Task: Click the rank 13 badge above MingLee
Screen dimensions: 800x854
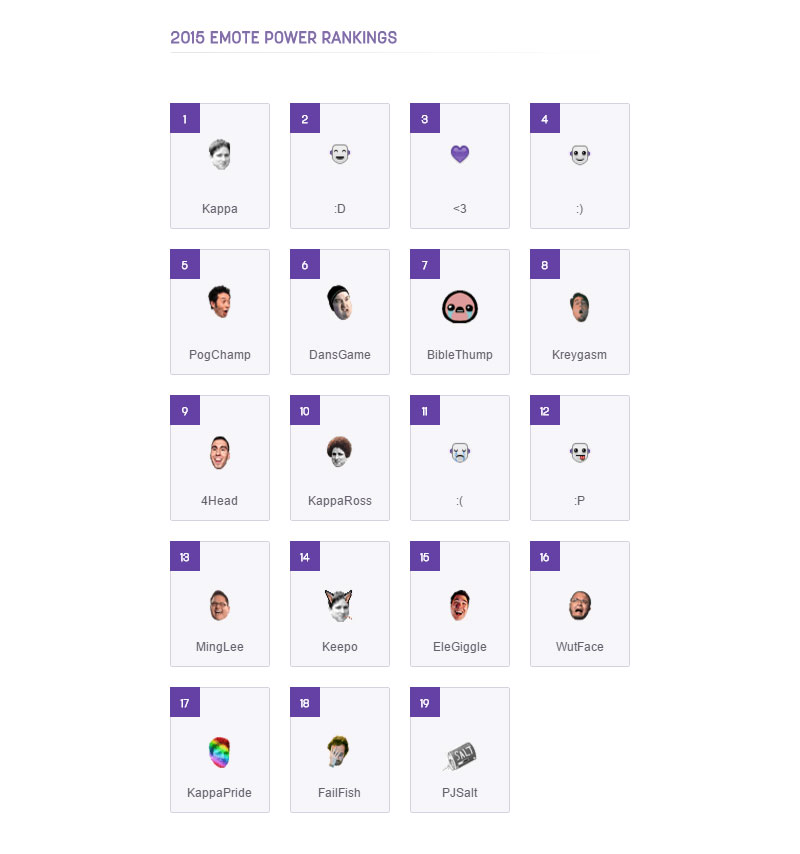Action: click(185, 557)
